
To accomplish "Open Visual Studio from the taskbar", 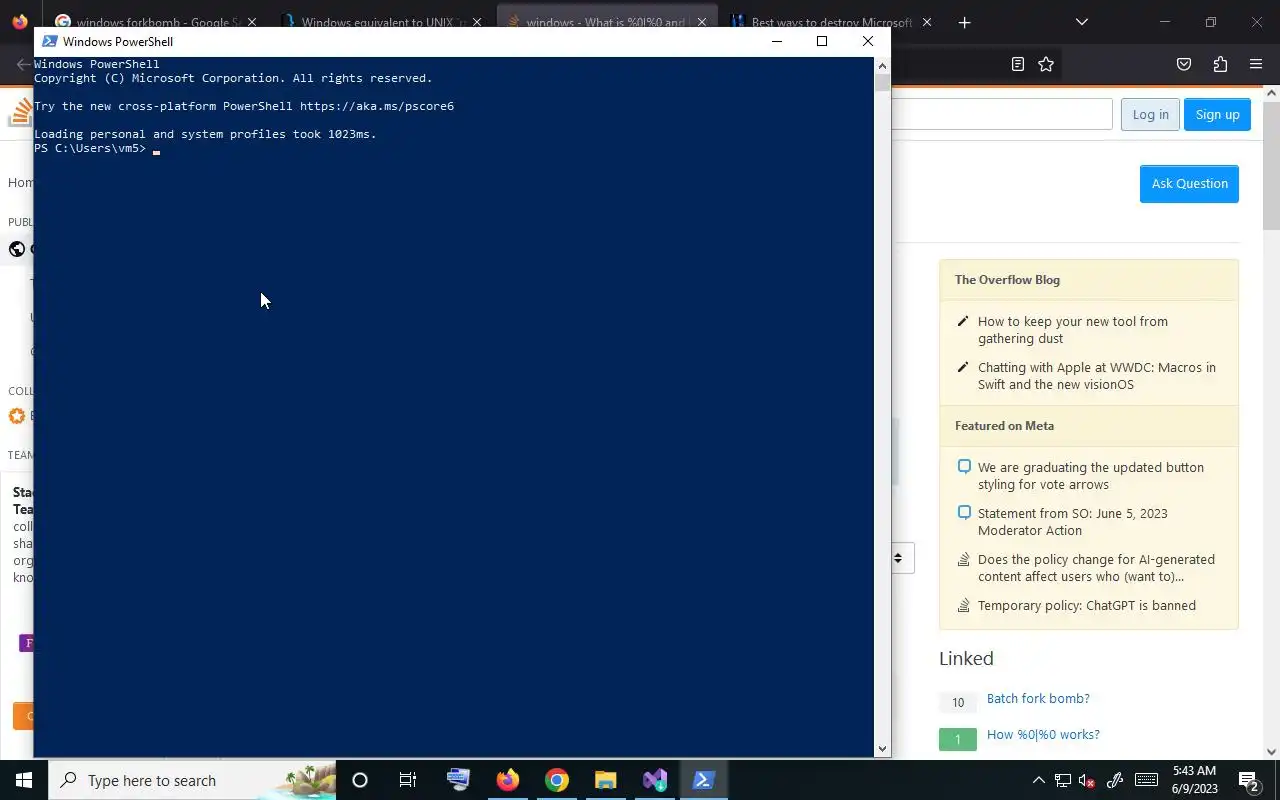I will (x=655, y=780).
